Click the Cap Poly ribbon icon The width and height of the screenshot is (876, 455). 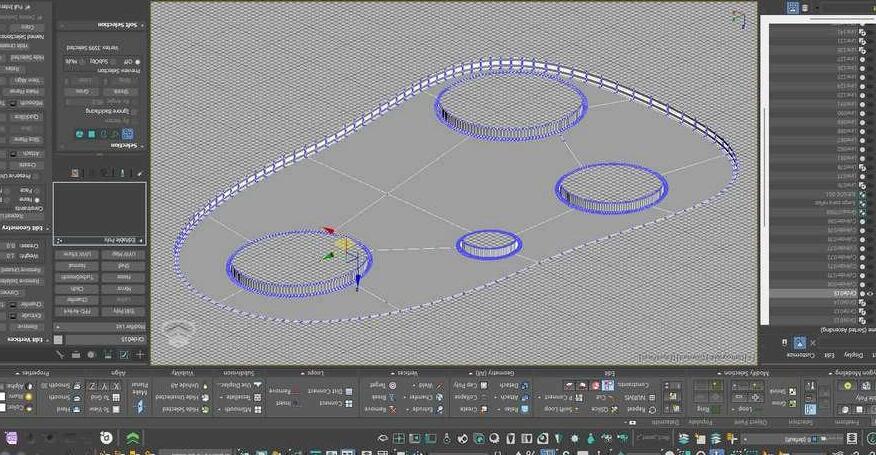[x=484, y=386]
